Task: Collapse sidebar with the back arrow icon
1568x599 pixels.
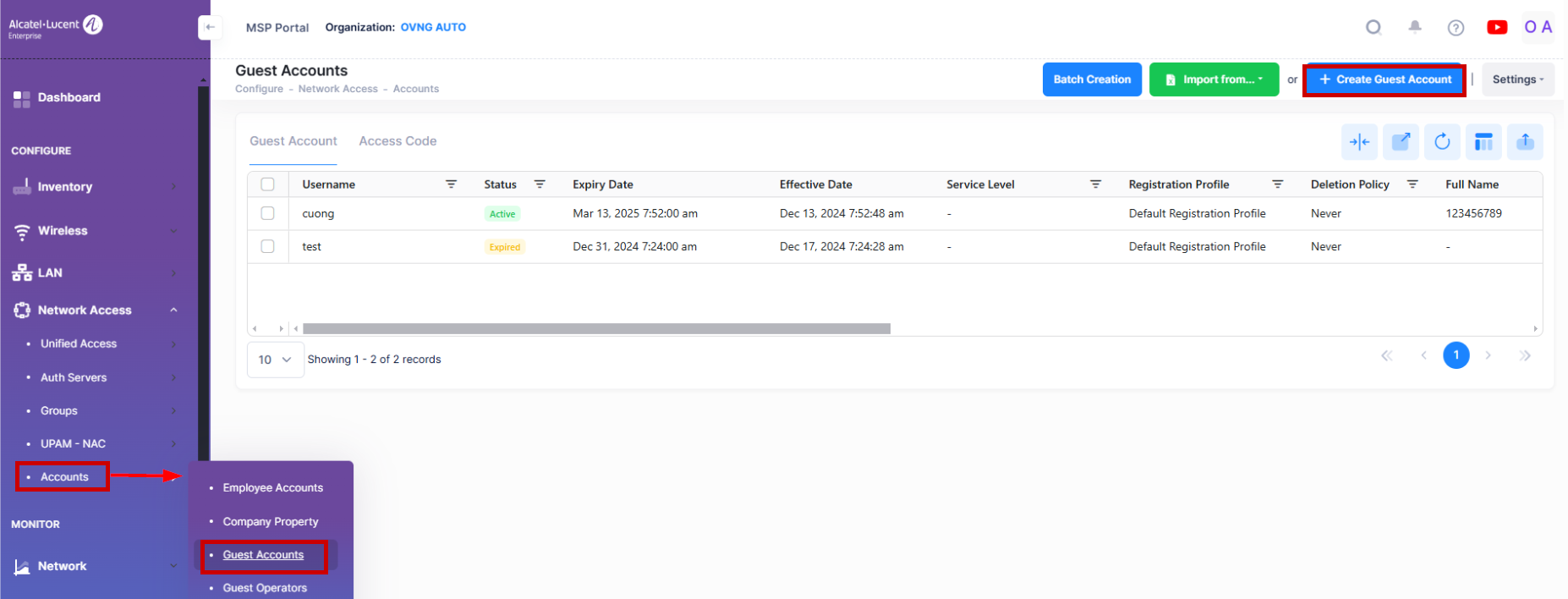Action: click(x=210, y=27)
